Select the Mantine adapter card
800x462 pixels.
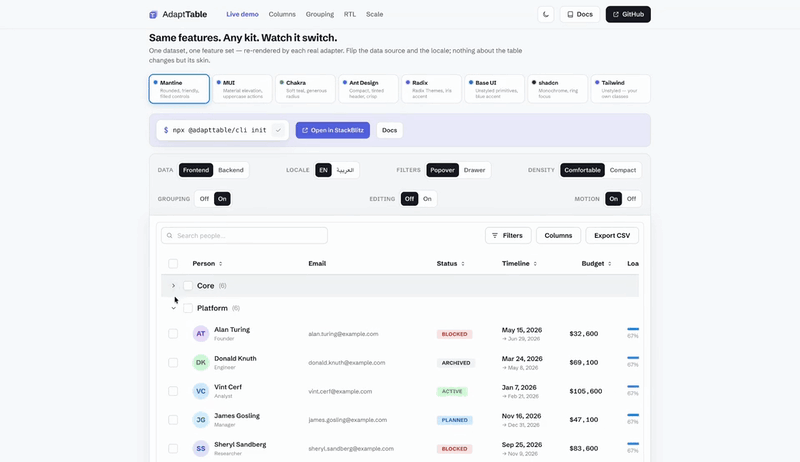tap(179, 89)
